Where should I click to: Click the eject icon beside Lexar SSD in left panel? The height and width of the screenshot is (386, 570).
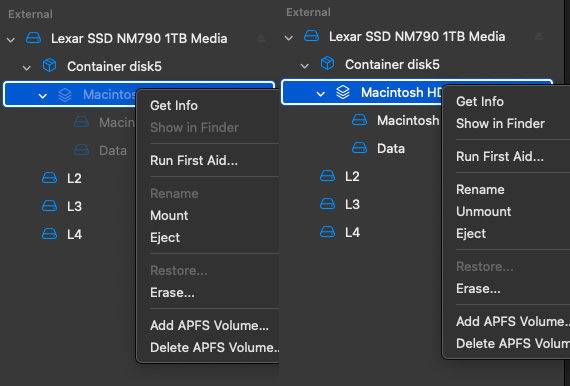coord(261,38)
